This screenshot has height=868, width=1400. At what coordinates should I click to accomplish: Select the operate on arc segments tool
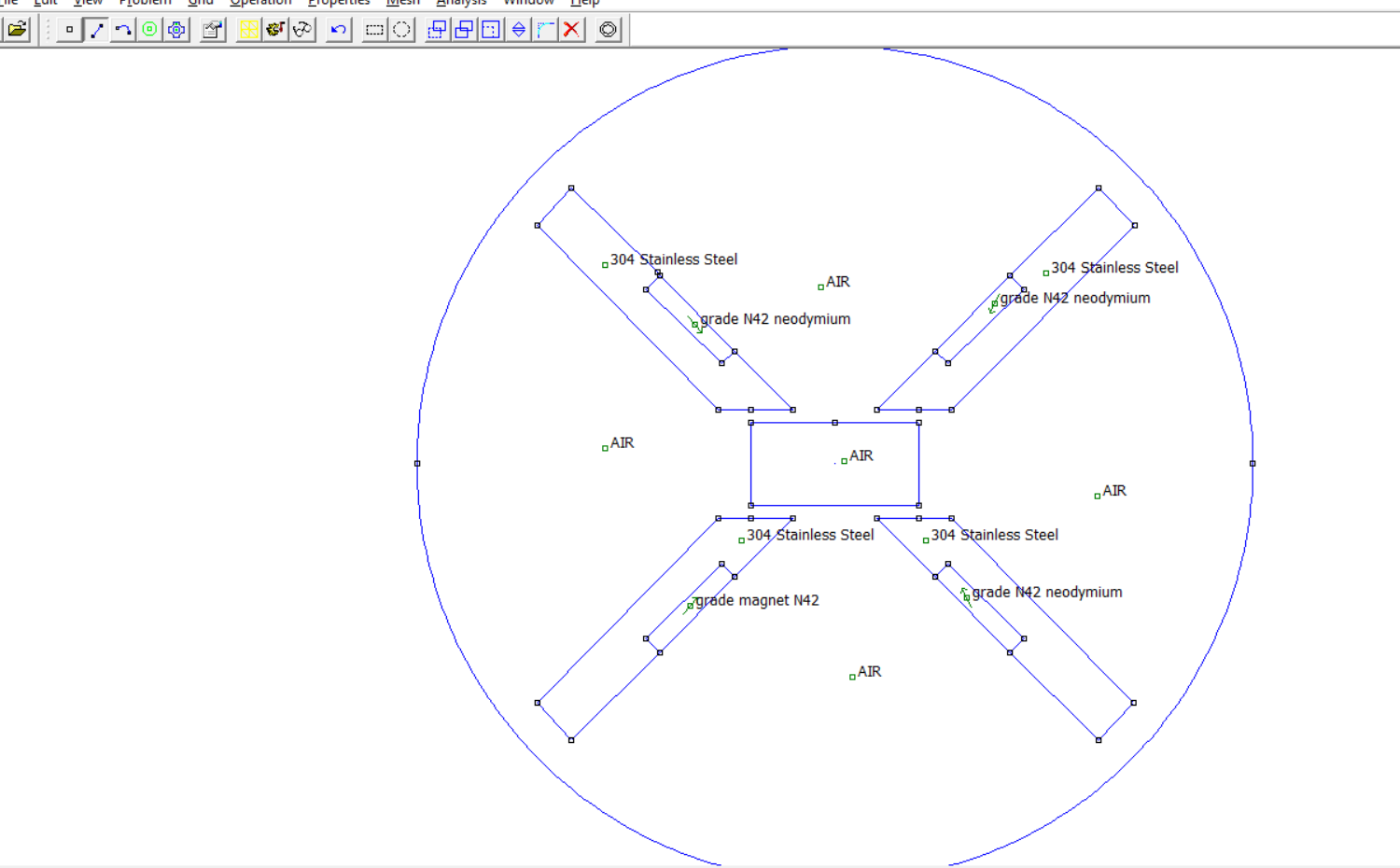click(123, 30)
